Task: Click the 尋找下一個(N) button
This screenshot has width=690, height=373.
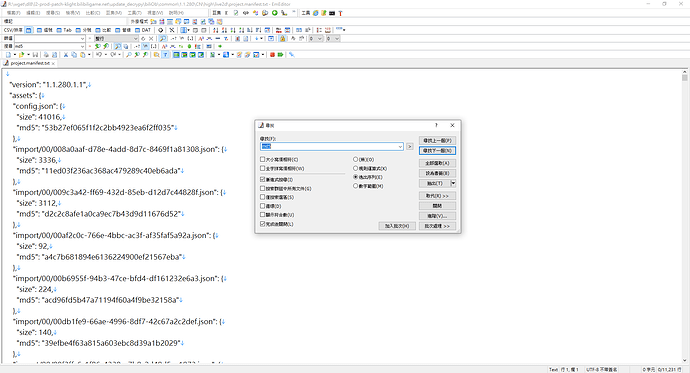Action: 437,150
